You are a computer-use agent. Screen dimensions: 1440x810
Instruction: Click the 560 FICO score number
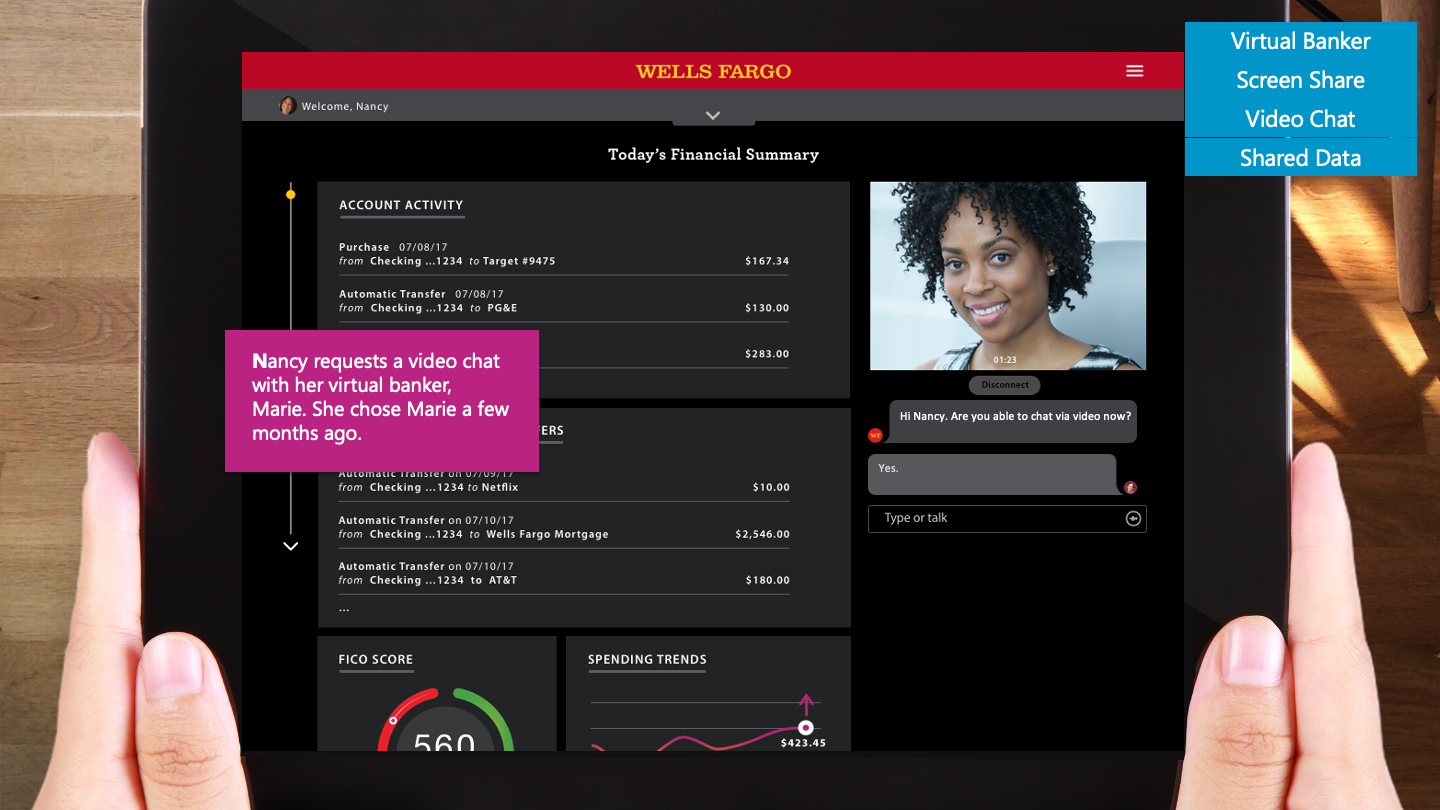pyautogui.click(x=444, y=741)
